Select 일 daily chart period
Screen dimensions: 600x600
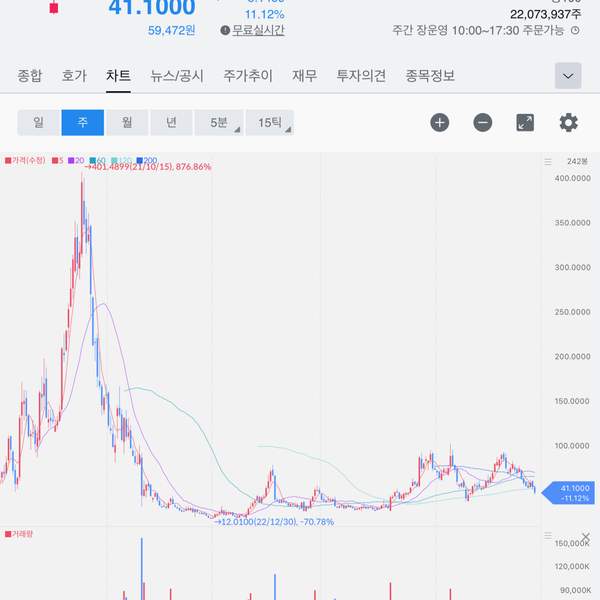coord(38,123)
